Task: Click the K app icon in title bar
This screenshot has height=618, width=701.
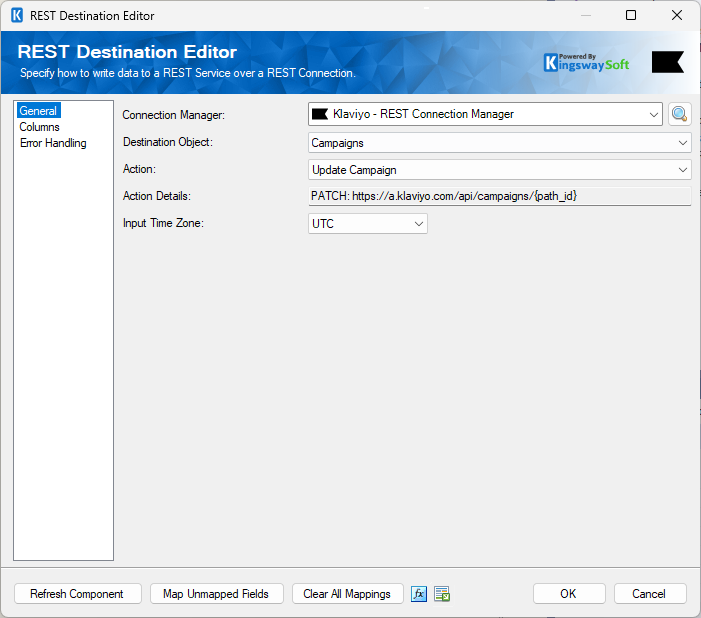Action: pyautogui.click(x=16, y=16)
